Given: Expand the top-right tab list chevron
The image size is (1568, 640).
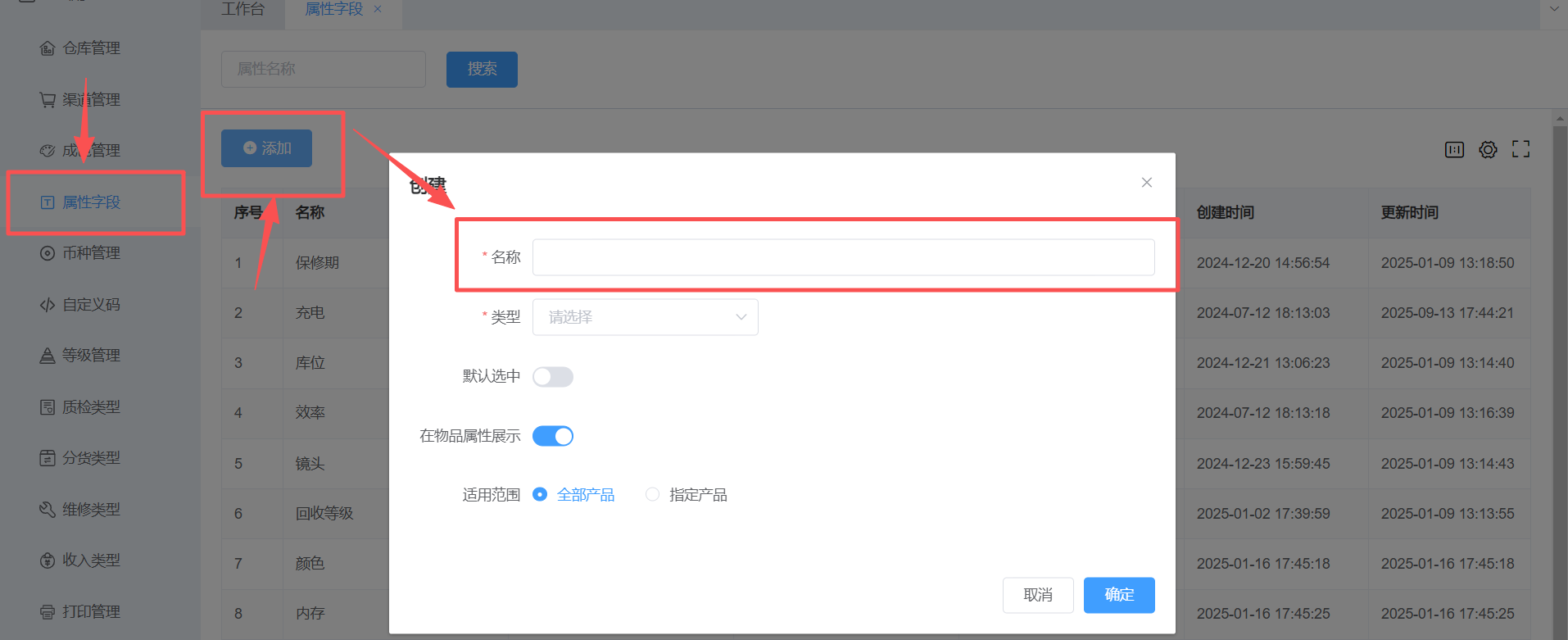Looking at the screenshot, I should click(1554, 9).
